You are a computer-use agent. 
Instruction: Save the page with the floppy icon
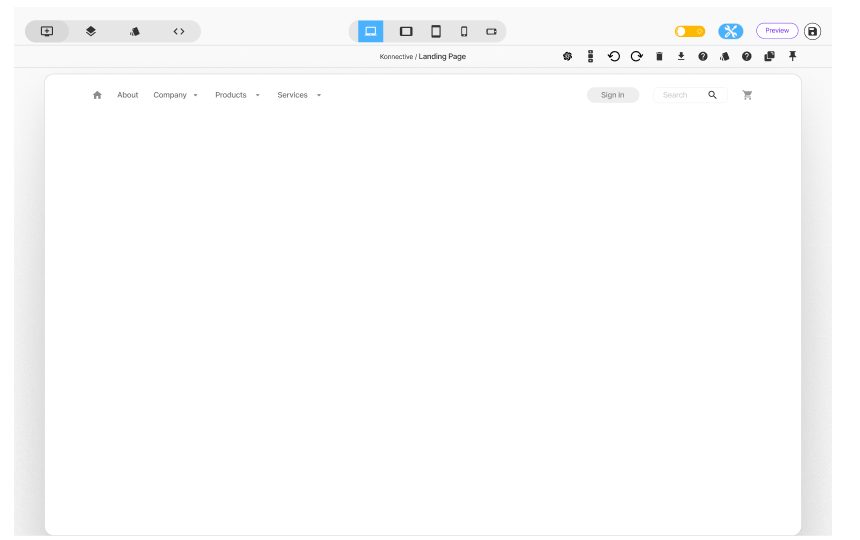812,31
